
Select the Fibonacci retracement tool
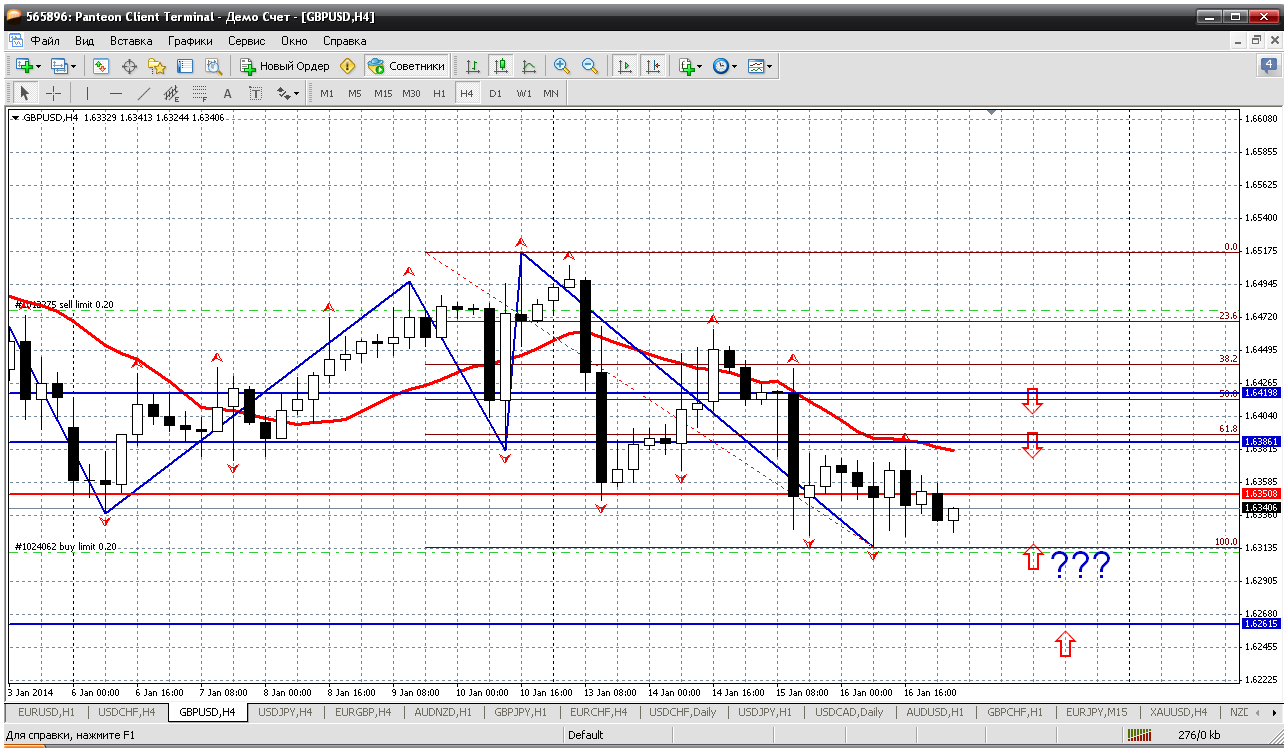(x=200, y=93)
